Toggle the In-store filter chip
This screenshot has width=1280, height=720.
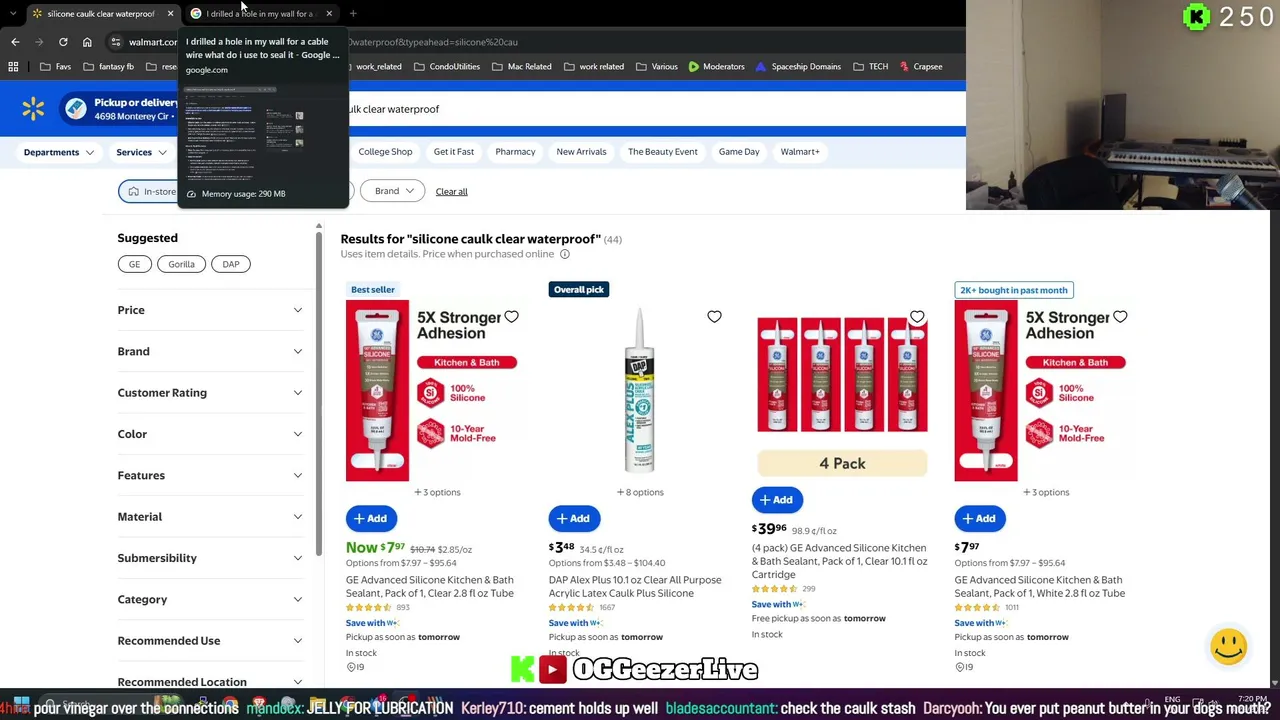point(149,191)
